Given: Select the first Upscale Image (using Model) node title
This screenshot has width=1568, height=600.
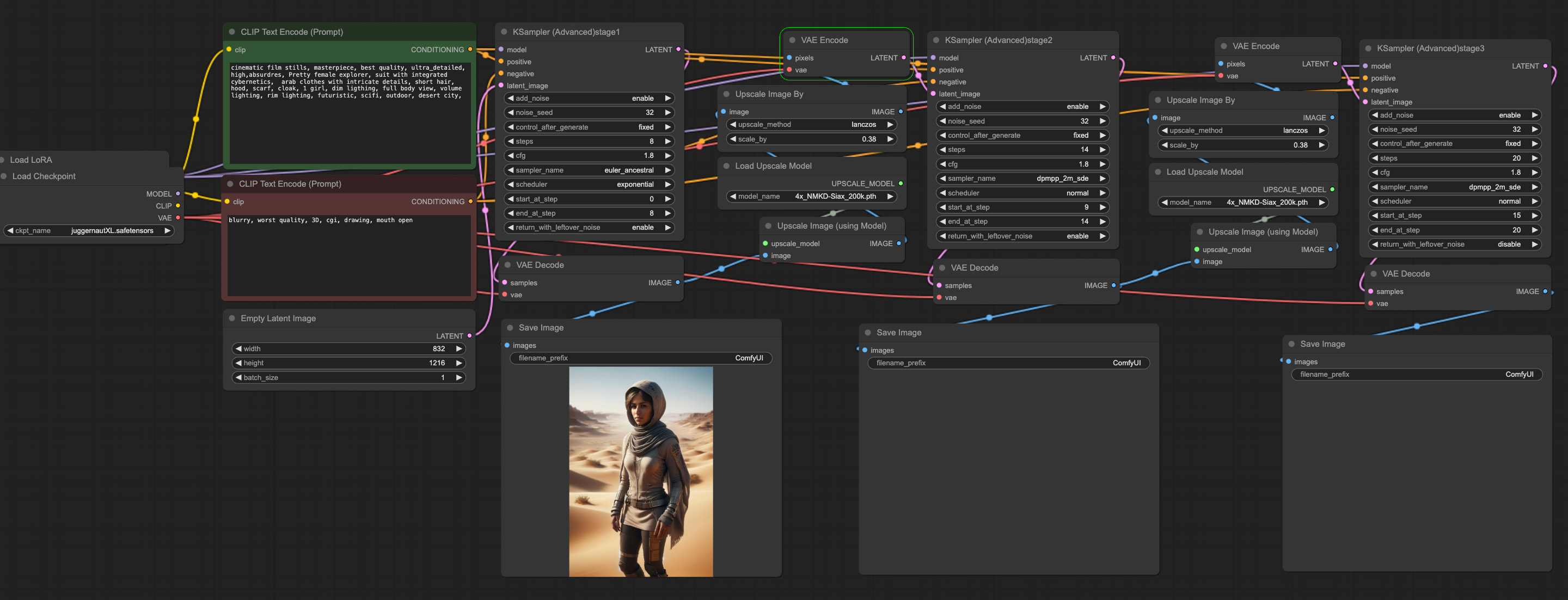Looking at the screenshot, I should 831,226.
